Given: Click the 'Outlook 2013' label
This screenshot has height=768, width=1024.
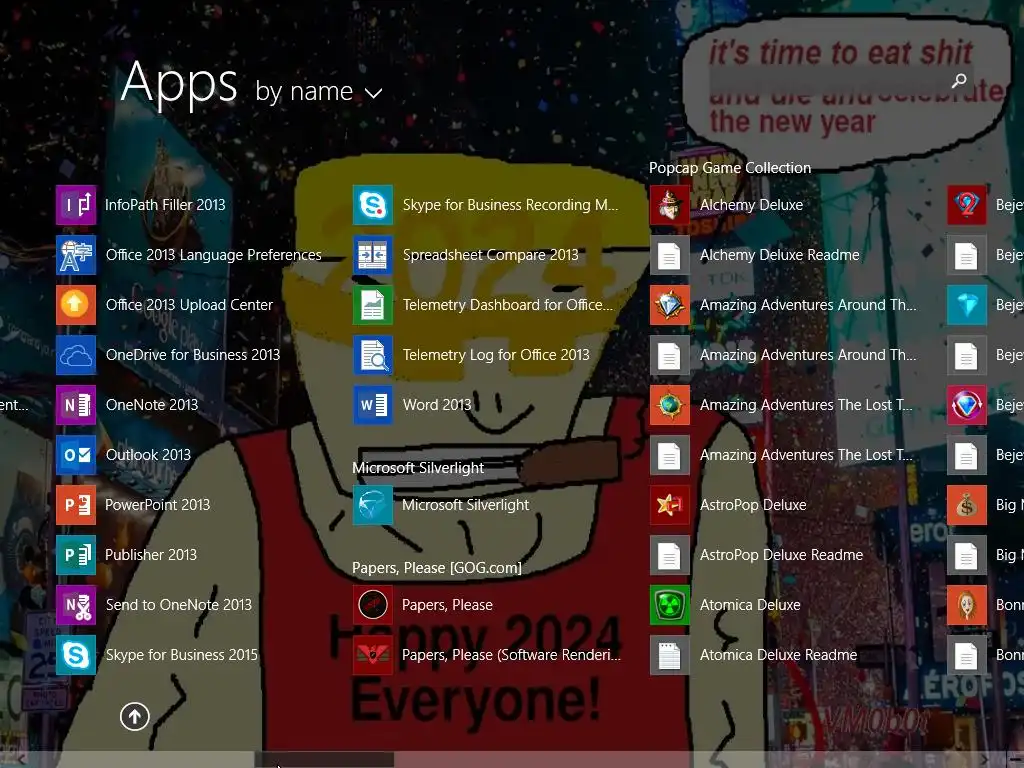Looking at the screenshot, I should [x=148, y=455].
